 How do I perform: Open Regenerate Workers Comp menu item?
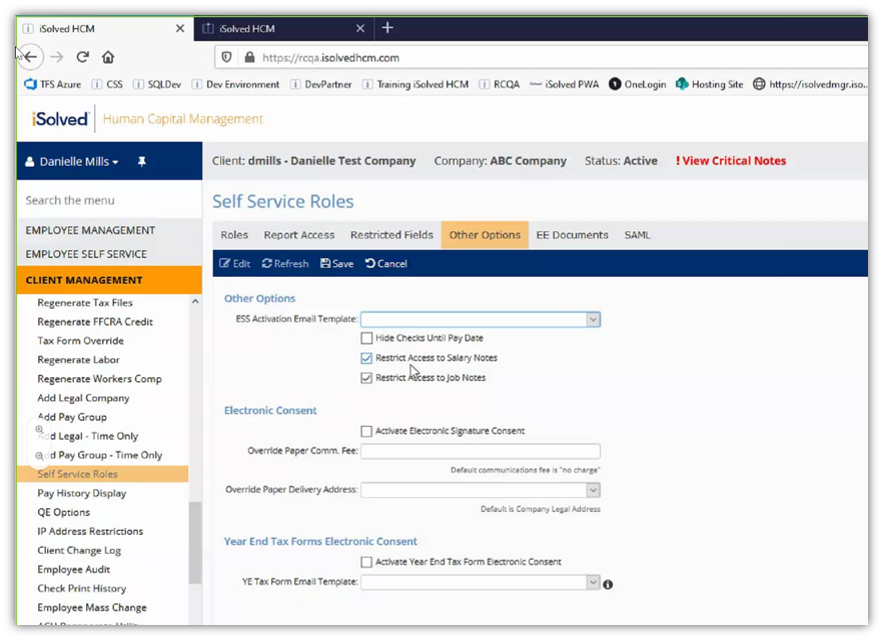click(x=100, y=379)
